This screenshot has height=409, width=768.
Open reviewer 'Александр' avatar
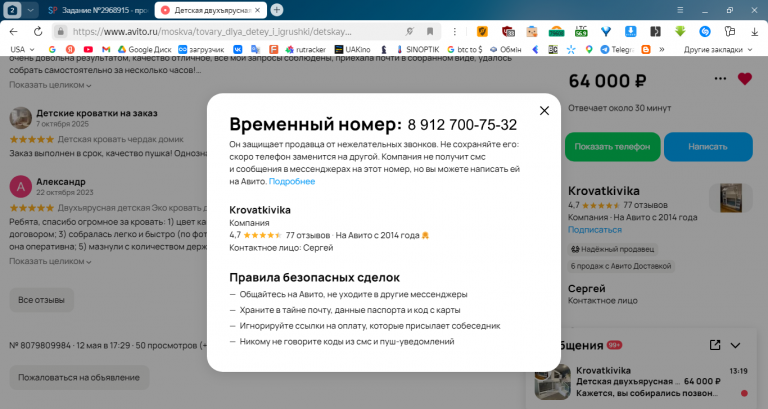click(x=21, y=186)
